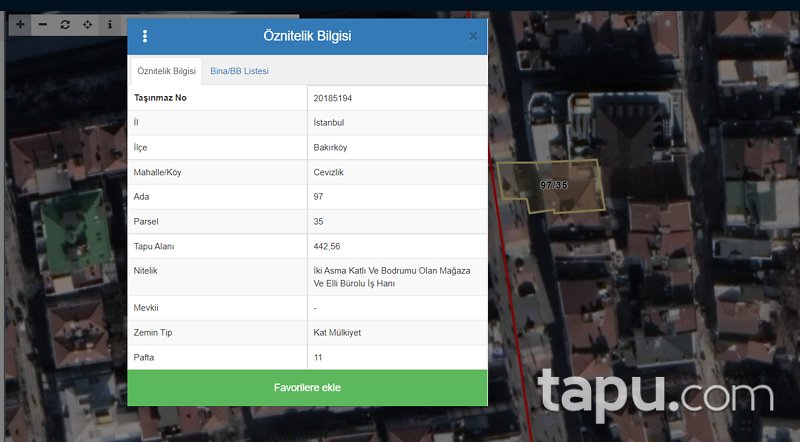Click the green-roofed building on the map

(74, 228)
